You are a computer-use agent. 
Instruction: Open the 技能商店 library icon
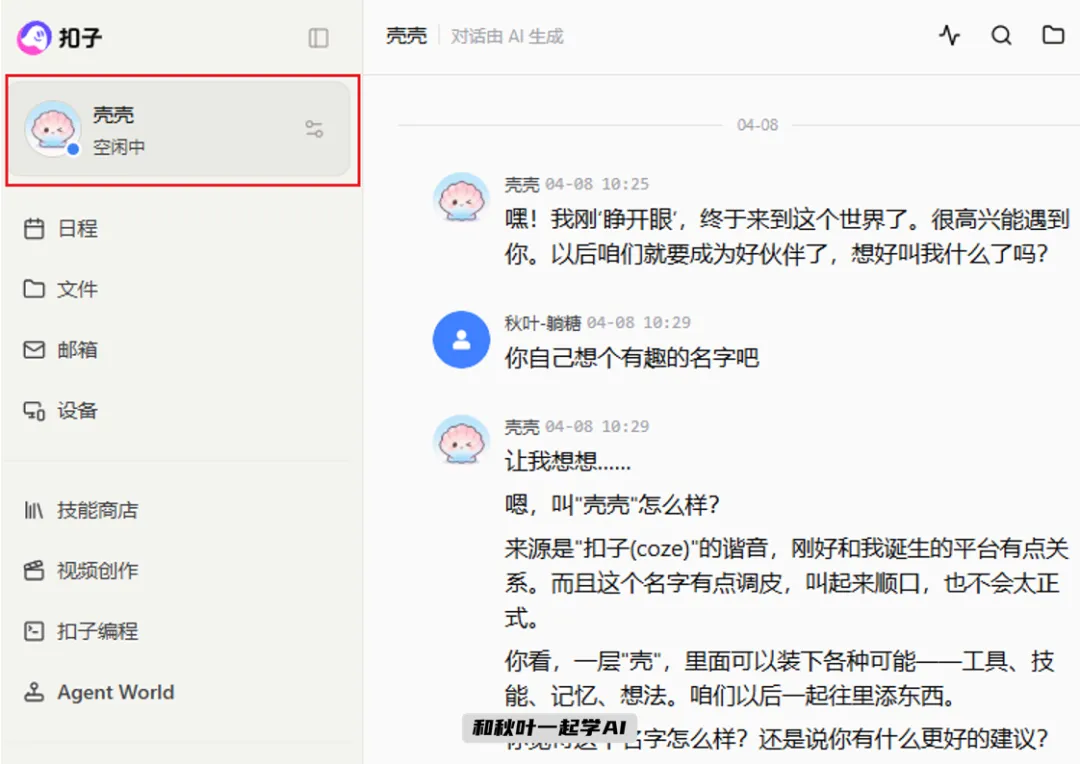coord(34,510)
